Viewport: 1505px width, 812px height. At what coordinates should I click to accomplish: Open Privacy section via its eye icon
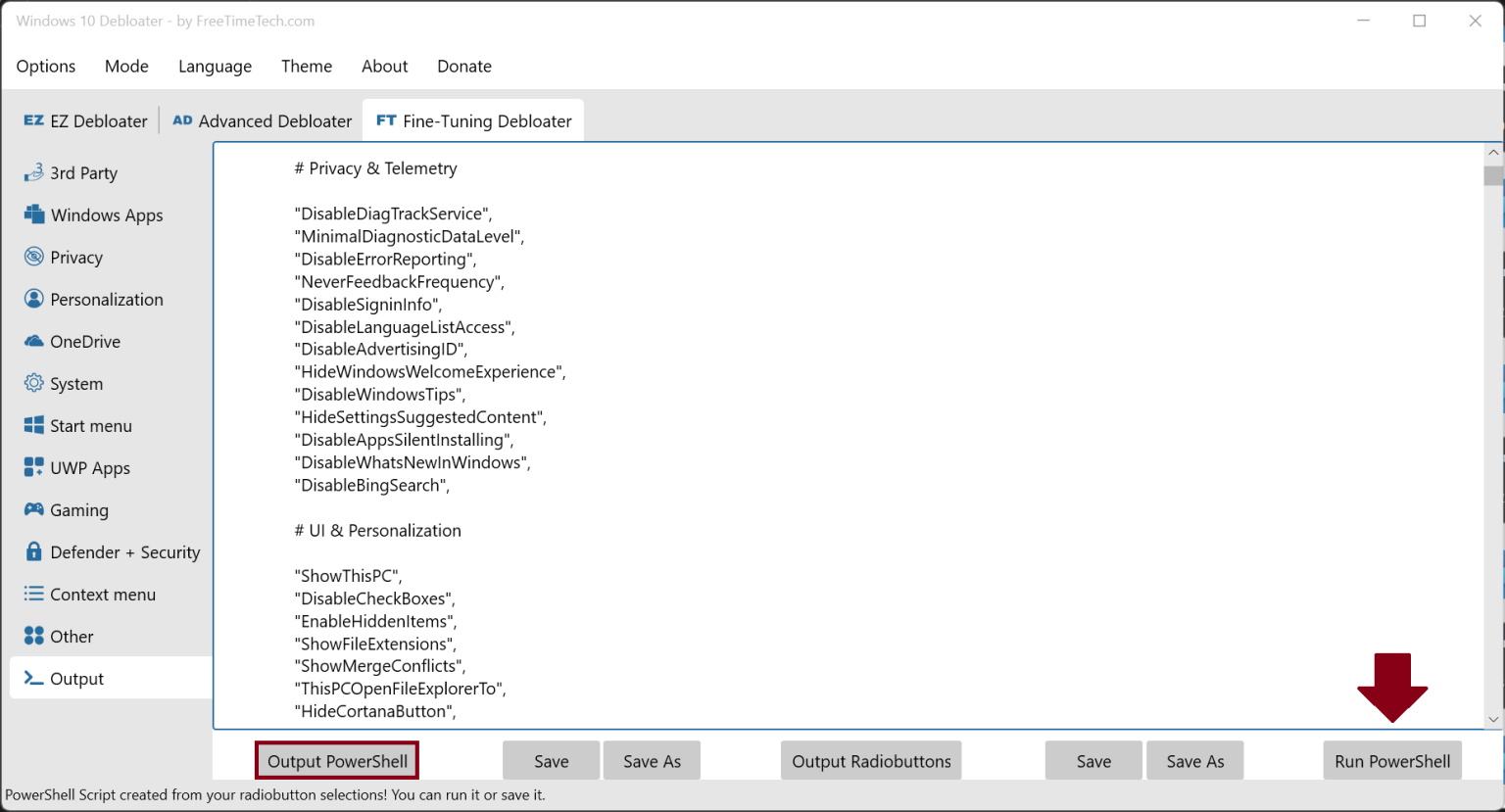(34, 257)
